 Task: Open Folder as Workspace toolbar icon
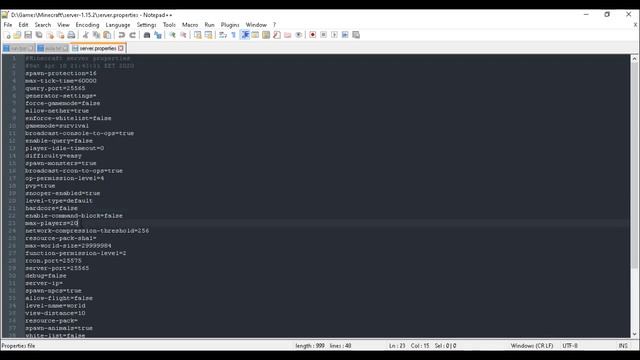(288, 35)
